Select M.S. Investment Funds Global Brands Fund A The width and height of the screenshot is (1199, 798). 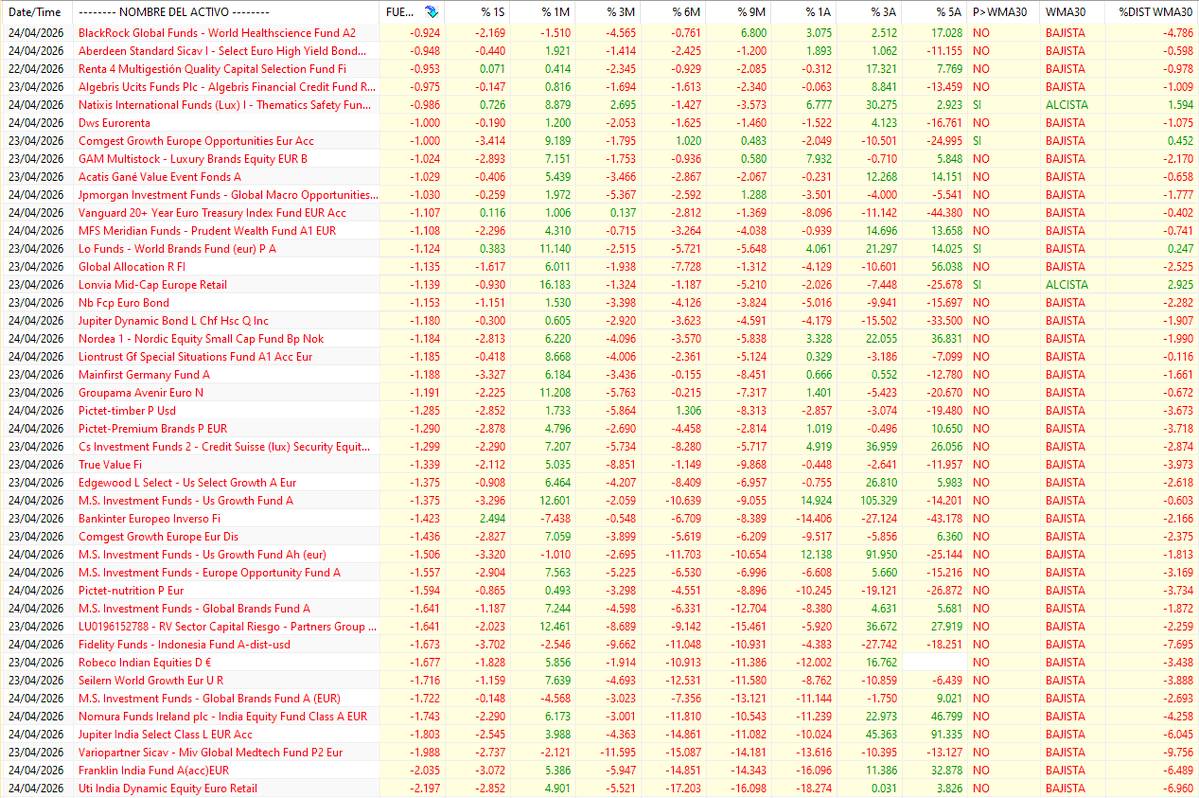194,608
